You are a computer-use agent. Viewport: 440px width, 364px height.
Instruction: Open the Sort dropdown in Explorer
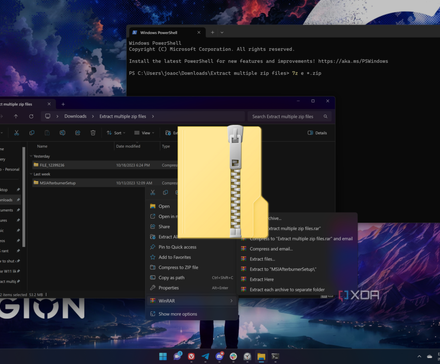pyautogui.click(x=116, y=133)
